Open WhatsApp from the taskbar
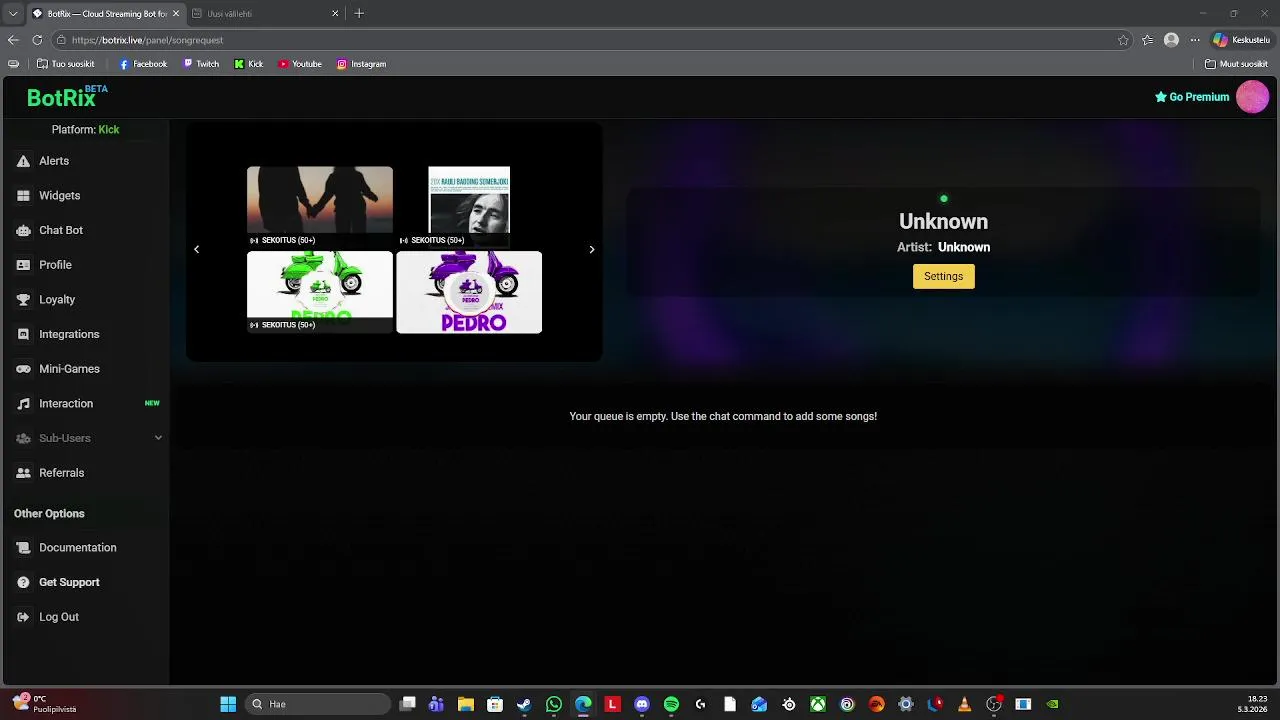Viewport: 1280px width, 720px height. pyautogui.click(x=554, y=704)
